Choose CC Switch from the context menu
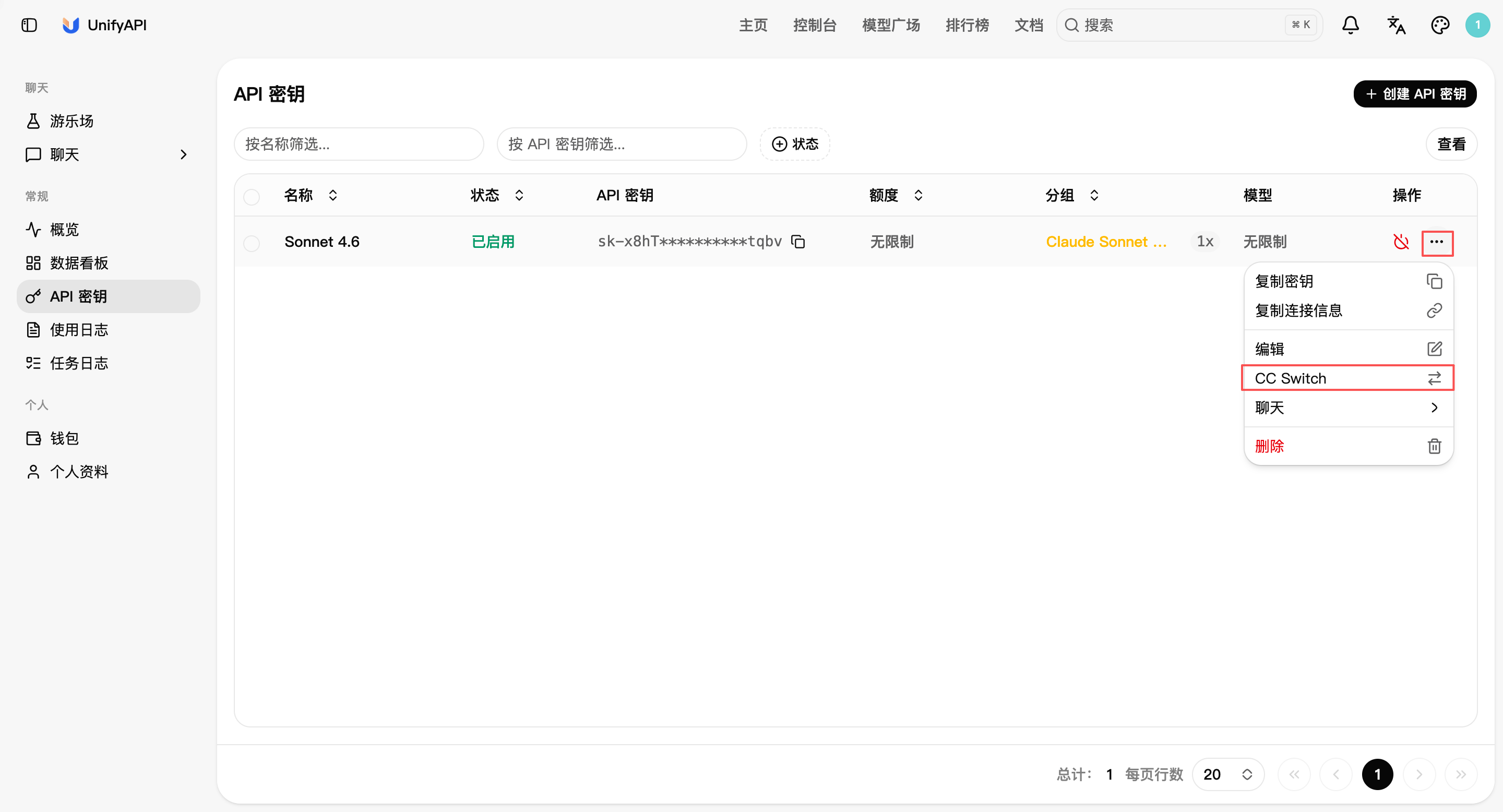 [x=1348, y=378]
